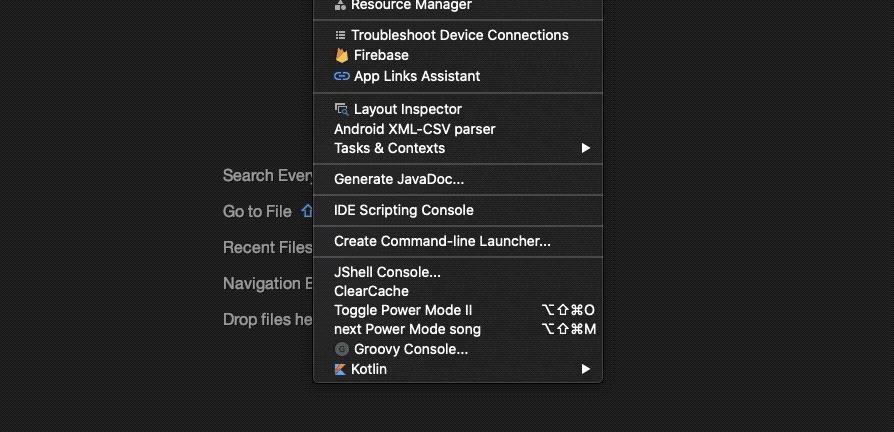Click the Resource Manager icon

click(341, 5)
